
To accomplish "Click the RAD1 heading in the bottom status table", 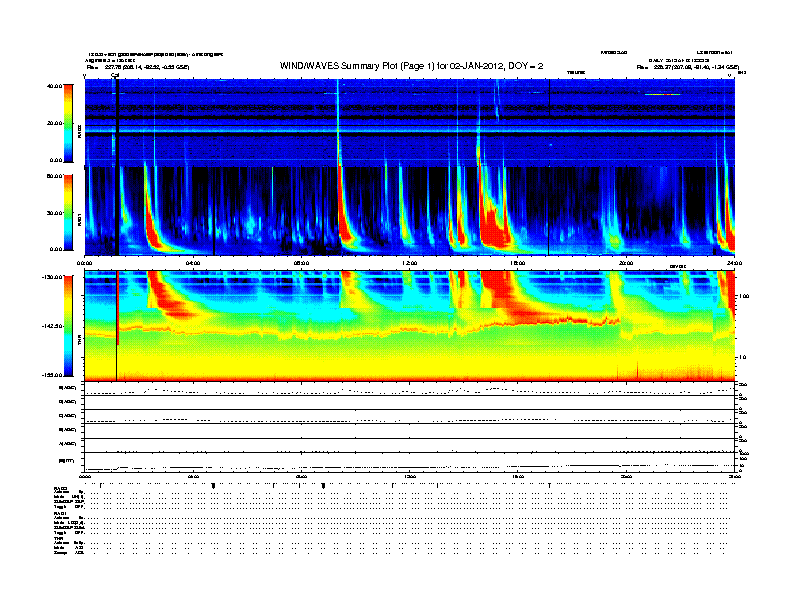I will [x=59, y=514].
